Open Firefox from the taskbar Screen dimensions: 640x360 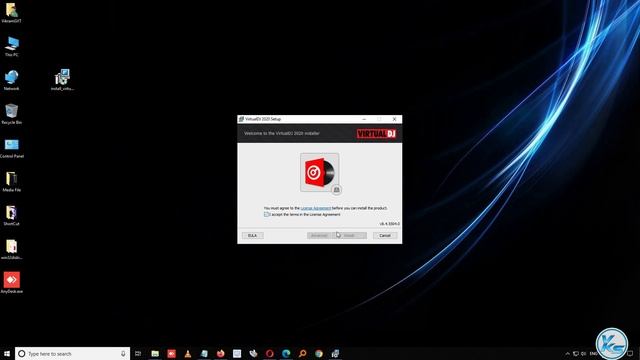pyautogui.click(x=220, y=353)
